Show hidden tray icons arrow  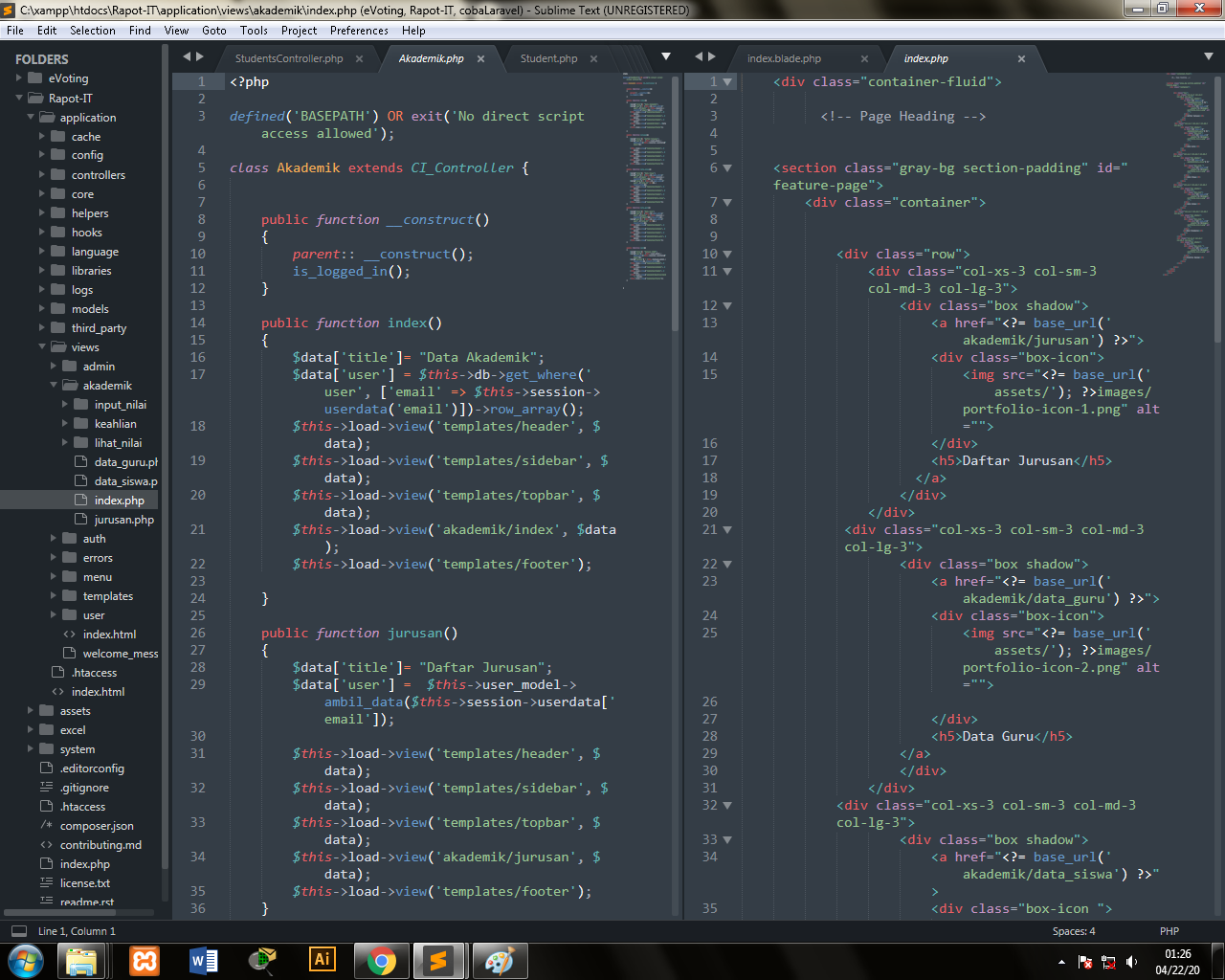pos(1061,962)
